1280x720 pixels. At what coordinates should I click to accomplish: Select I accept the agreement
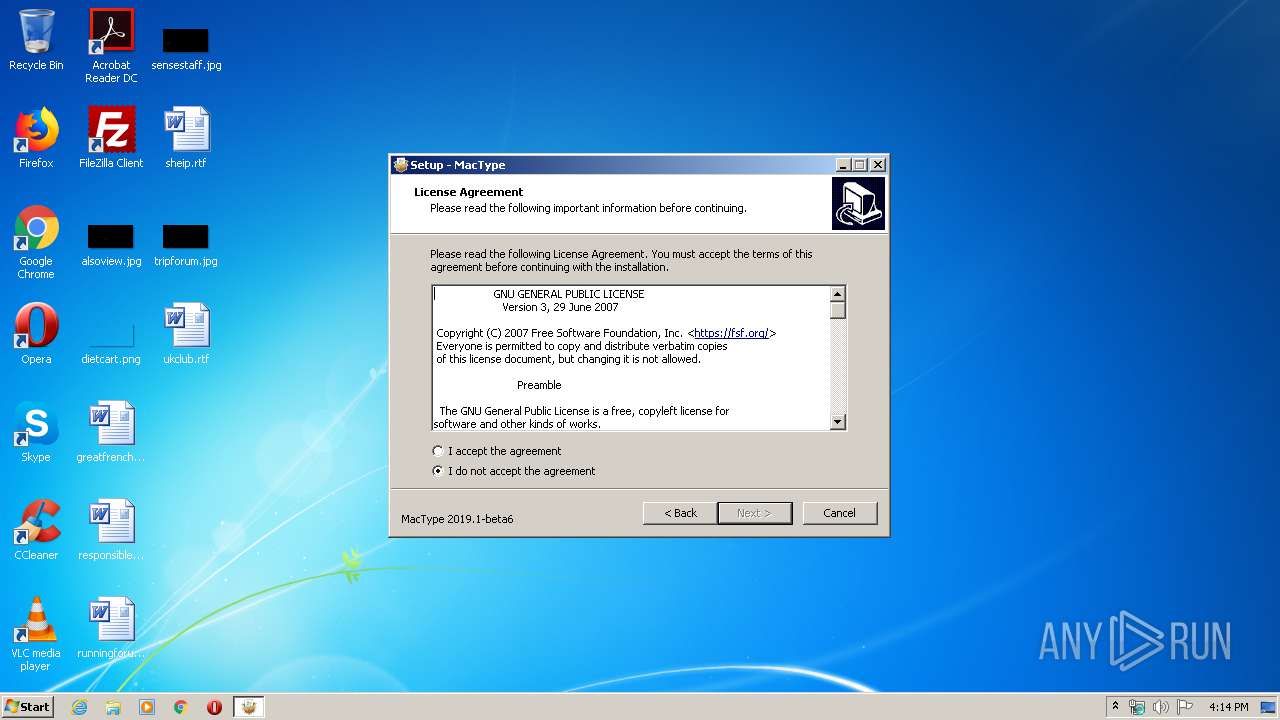click(x=497, y=451)
